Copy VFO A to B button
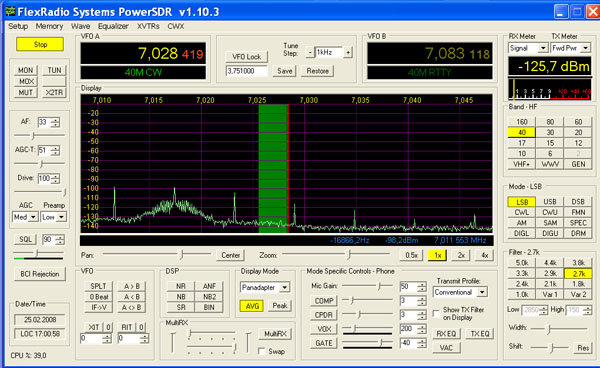 coord(131,286)
